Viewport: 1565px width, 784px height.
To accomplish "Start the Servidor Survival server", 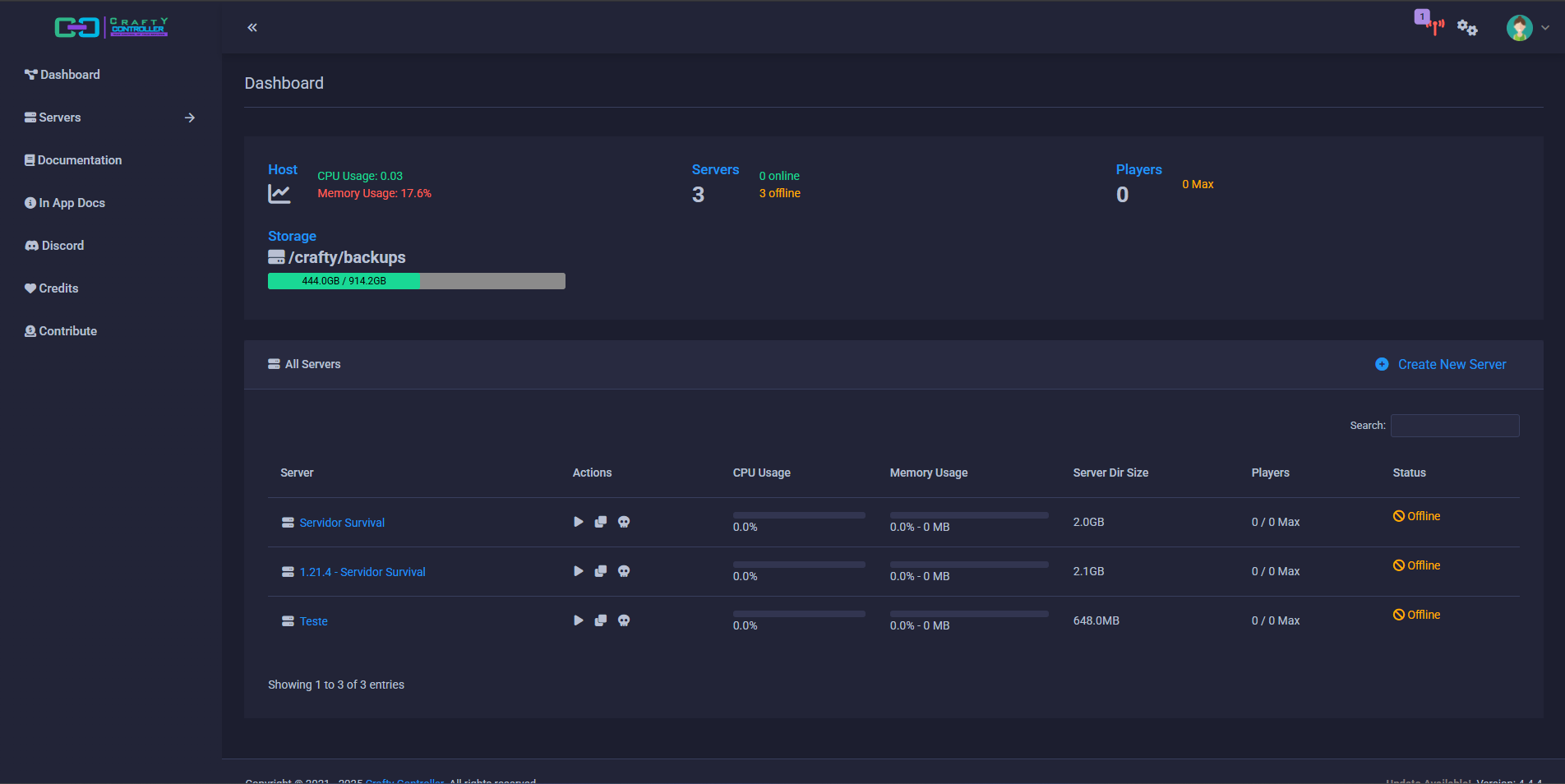I will coord(579,522).
